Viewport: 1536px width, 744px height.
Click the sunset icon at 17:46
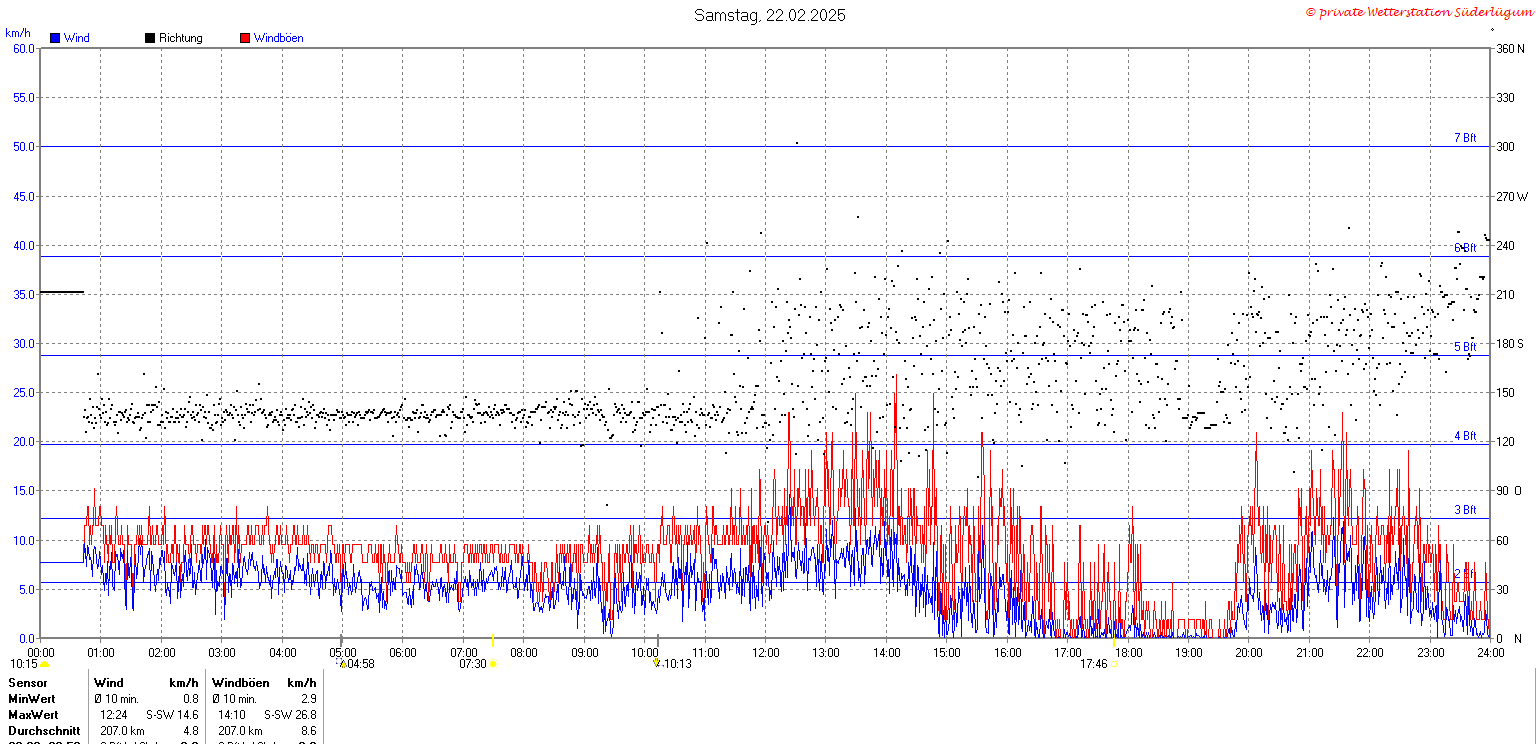point(1114,664)
